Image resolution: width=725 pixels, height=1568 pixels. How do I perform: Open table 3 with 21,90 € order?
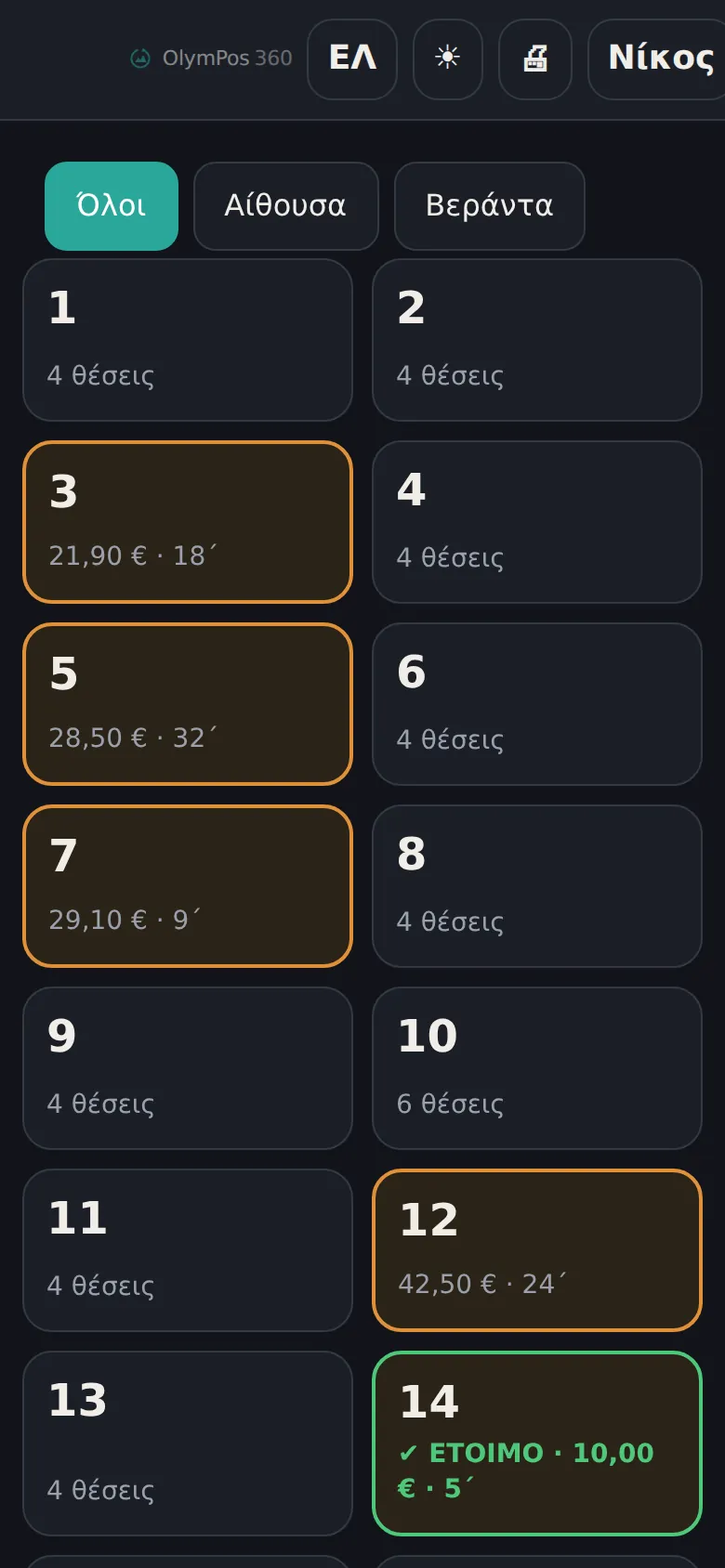click(188, 522)
